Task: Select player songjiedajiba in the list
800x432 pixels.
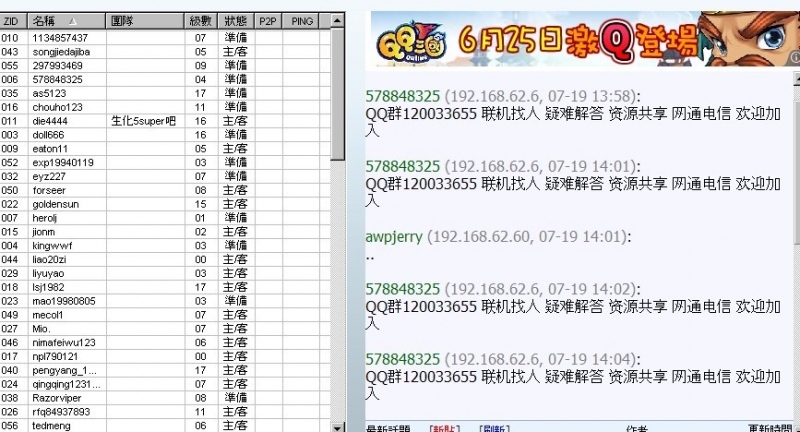Action: pyautogui.click(x=165, y=52)
